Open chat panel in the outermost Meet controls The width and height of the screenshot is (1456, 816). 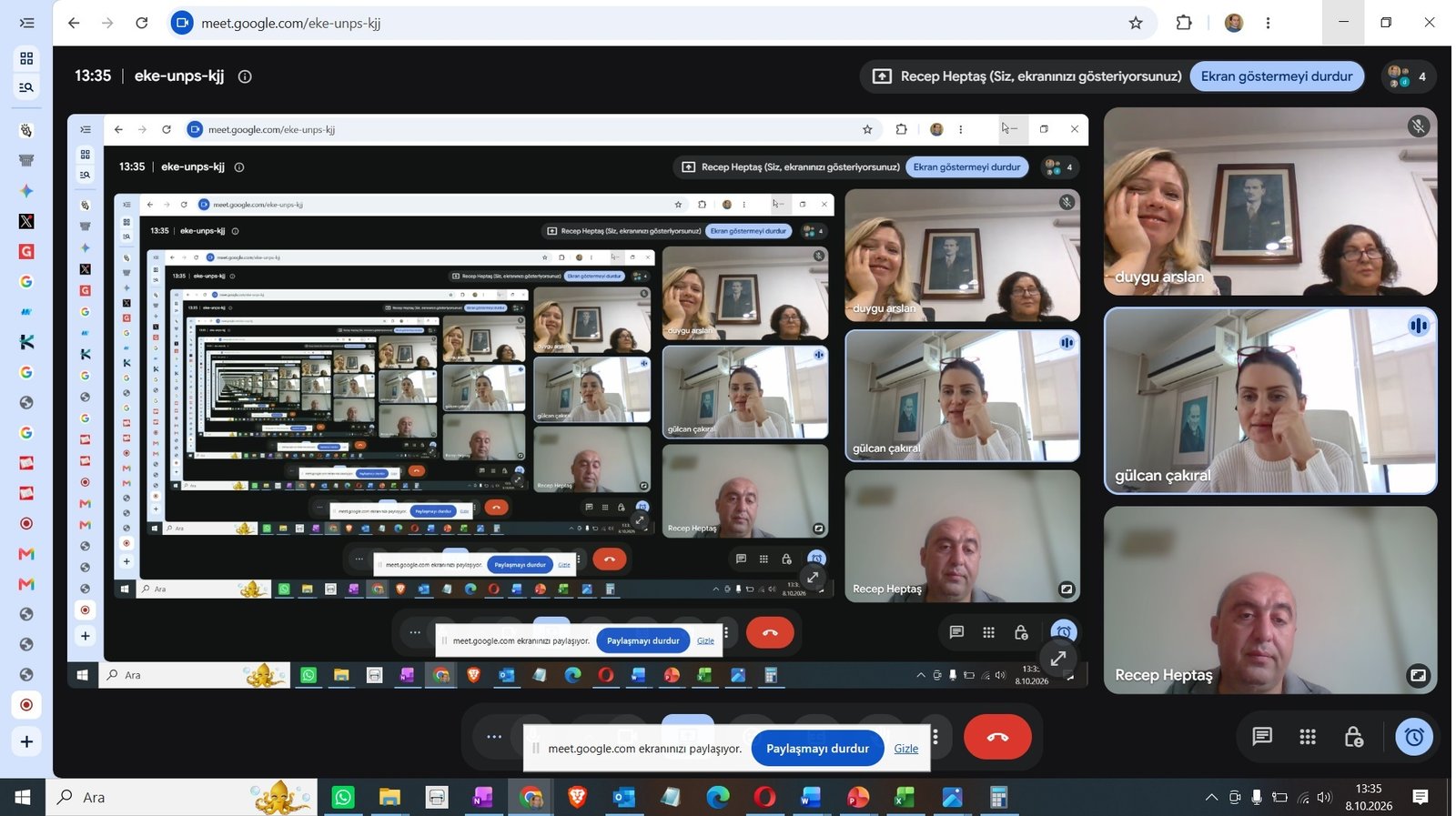point(1261,736)
